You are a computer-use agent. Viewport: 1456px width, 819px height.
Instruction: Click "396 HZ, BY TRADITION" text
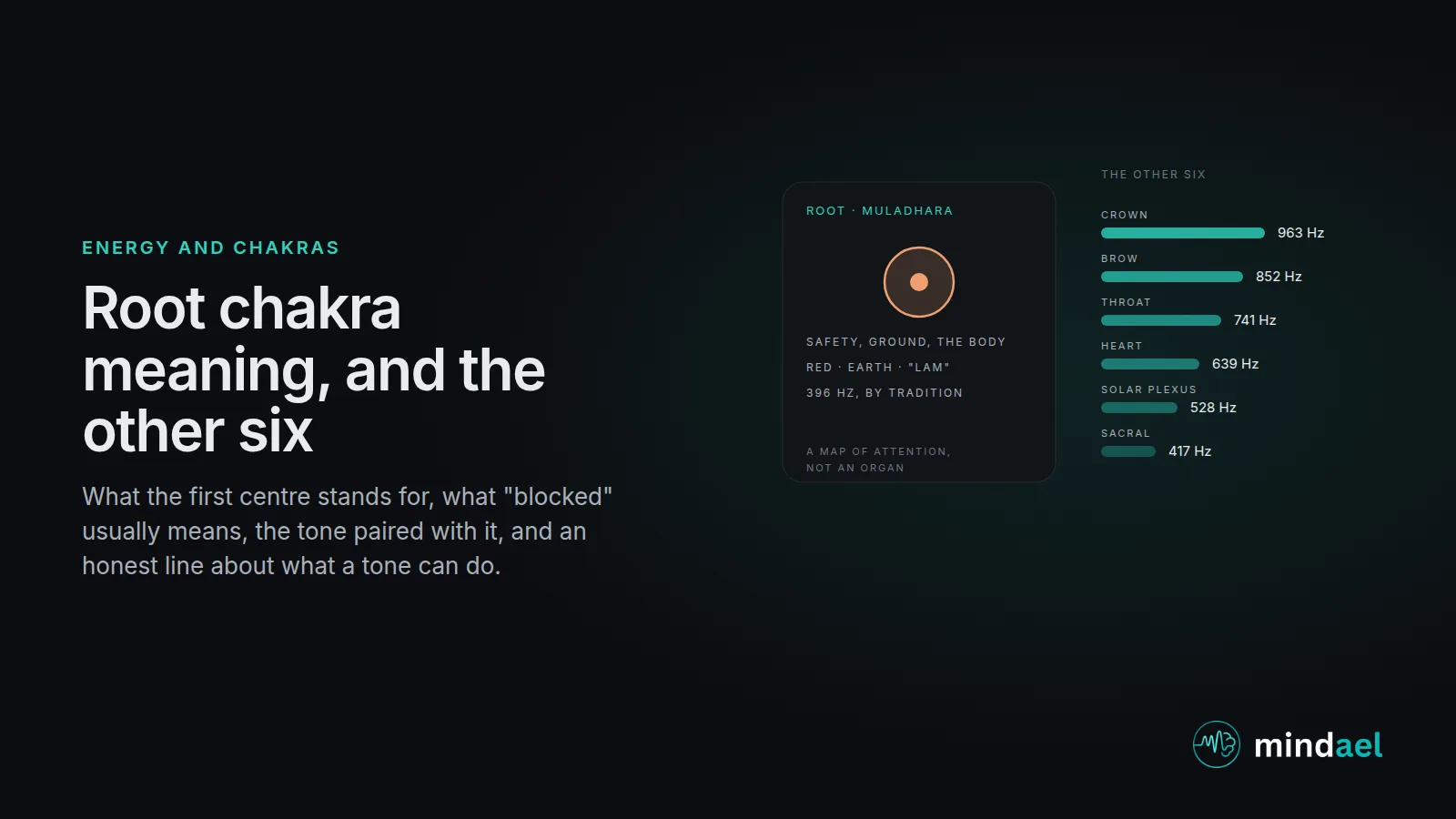pyautogui.click(x=885, y=393)
